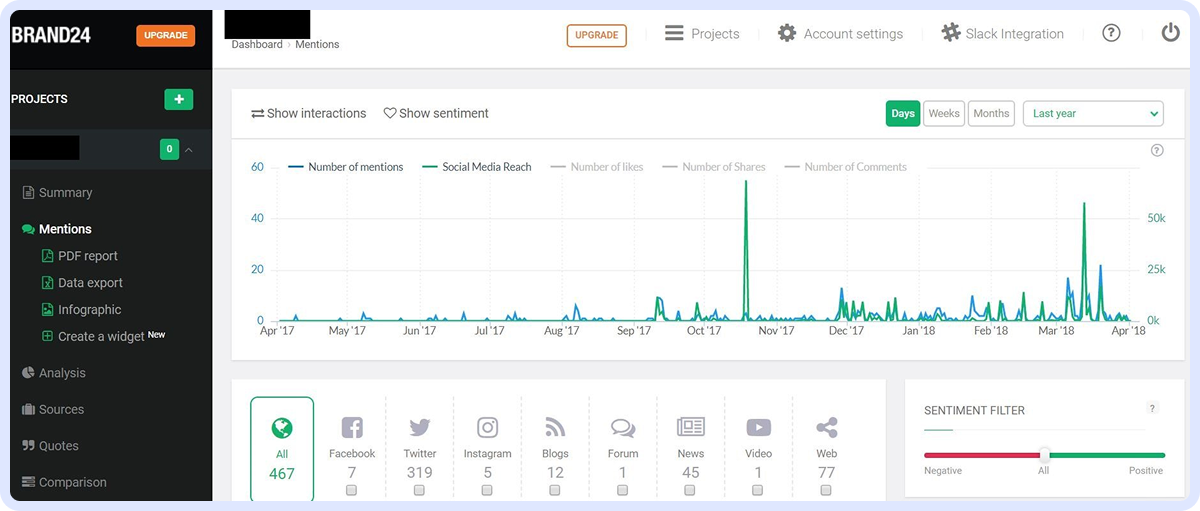The image size is (1200, 511).
Task: Select the Twitter source icon
Action: click(420, 428)
